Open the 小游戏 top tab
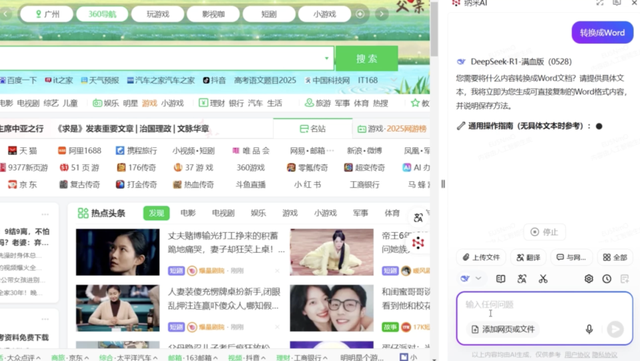The image size is (640, 361). [324, 14]
